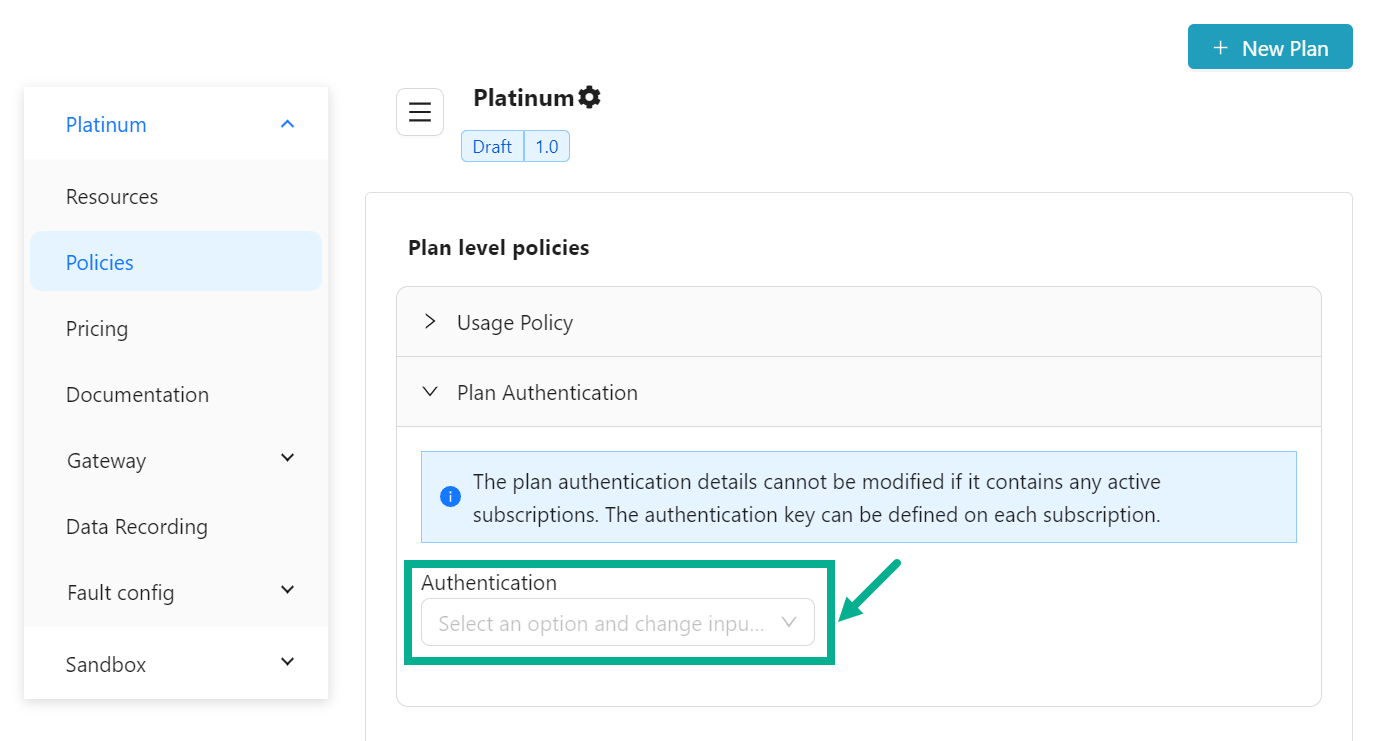The height and width of the screenshot is (741, 1373).
Task: Click the hamburger menu icon
Action: click(420, 112)
